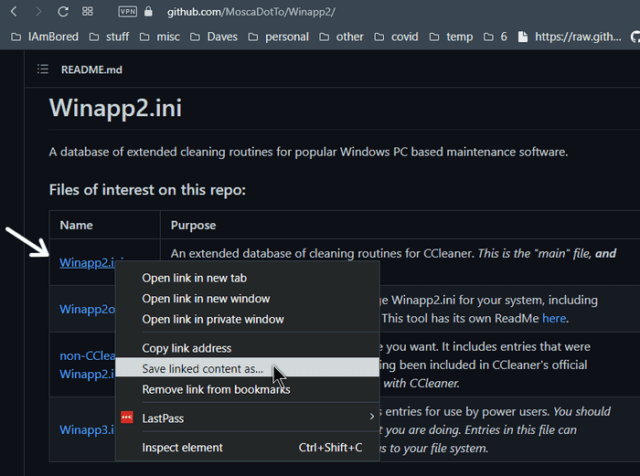
Task: Open the Winapp2.ini link in table
Action: point(87,262)
